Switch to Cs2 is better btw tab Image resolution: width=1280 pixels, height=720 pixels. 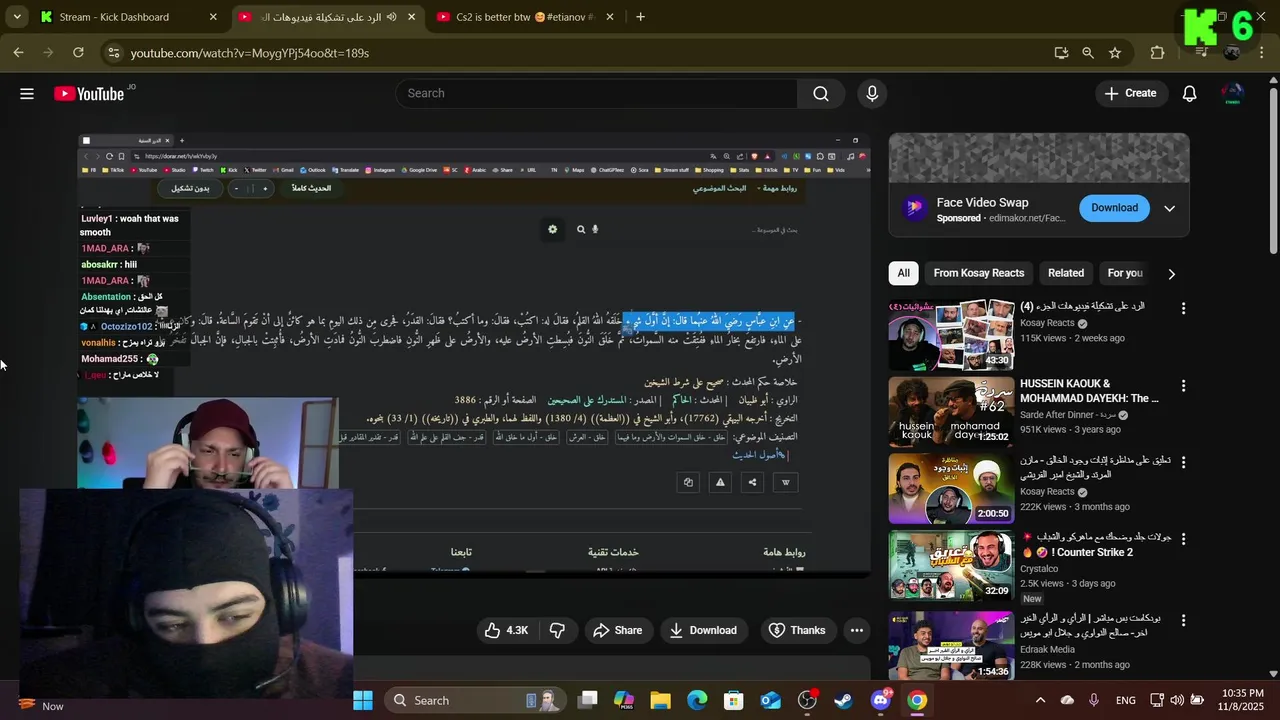tap(524, 17)
